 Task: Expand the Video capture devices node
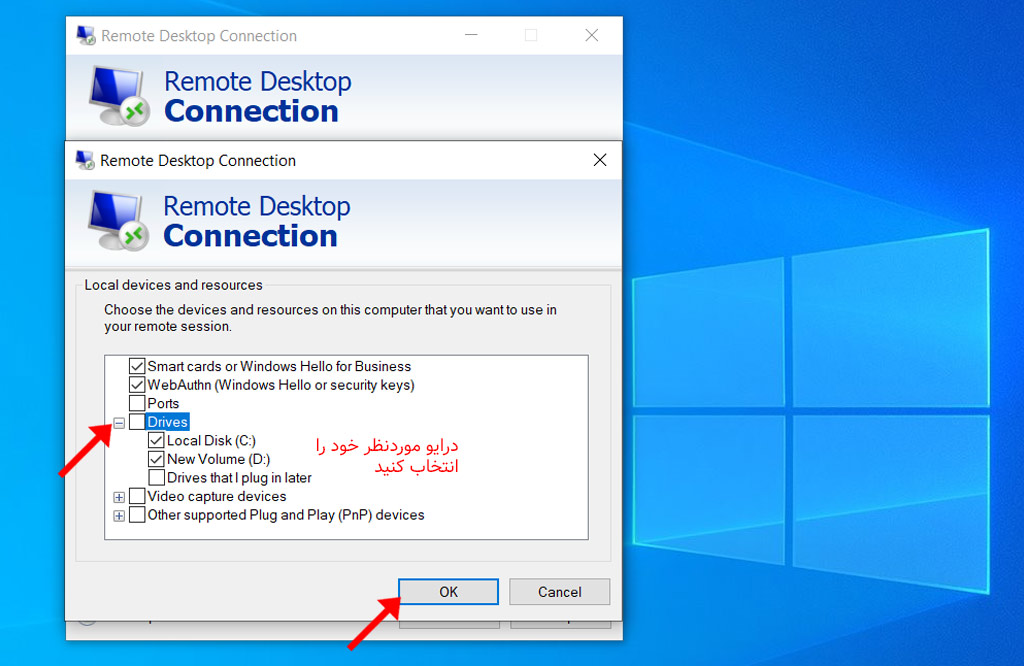(x=119, y=498)
